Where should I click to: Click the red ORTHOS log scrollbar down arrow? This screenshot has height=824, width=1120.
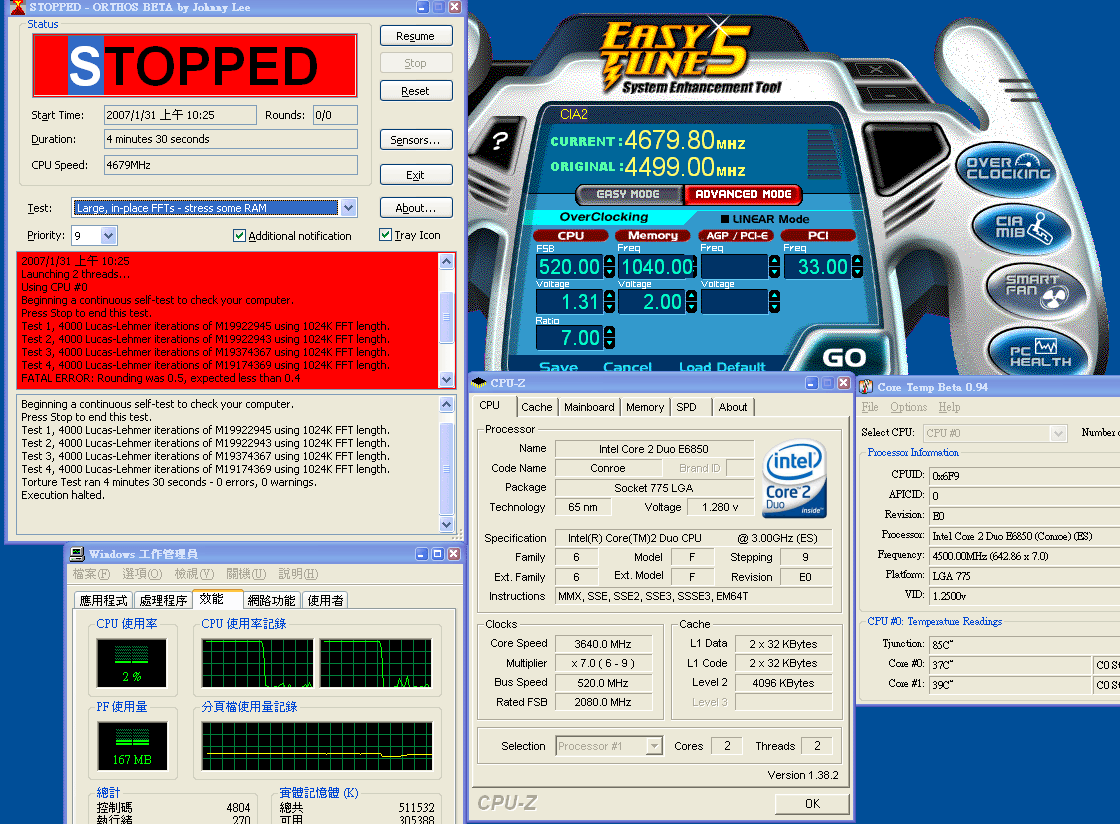pos(446,380)
